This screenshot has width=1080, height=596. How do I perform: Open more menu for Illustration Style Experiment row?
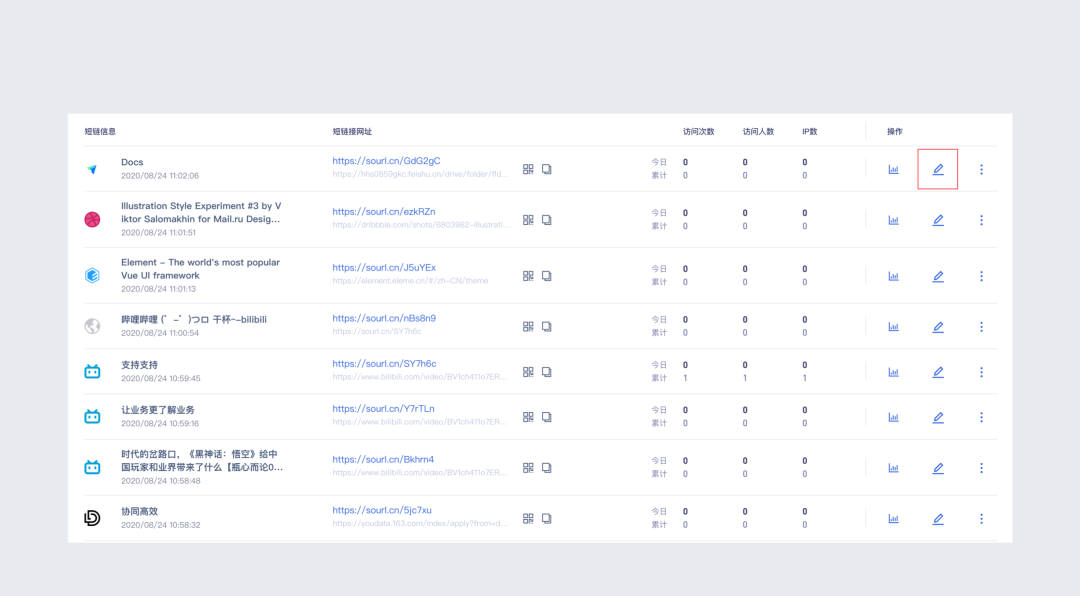[x=982, y=220]
